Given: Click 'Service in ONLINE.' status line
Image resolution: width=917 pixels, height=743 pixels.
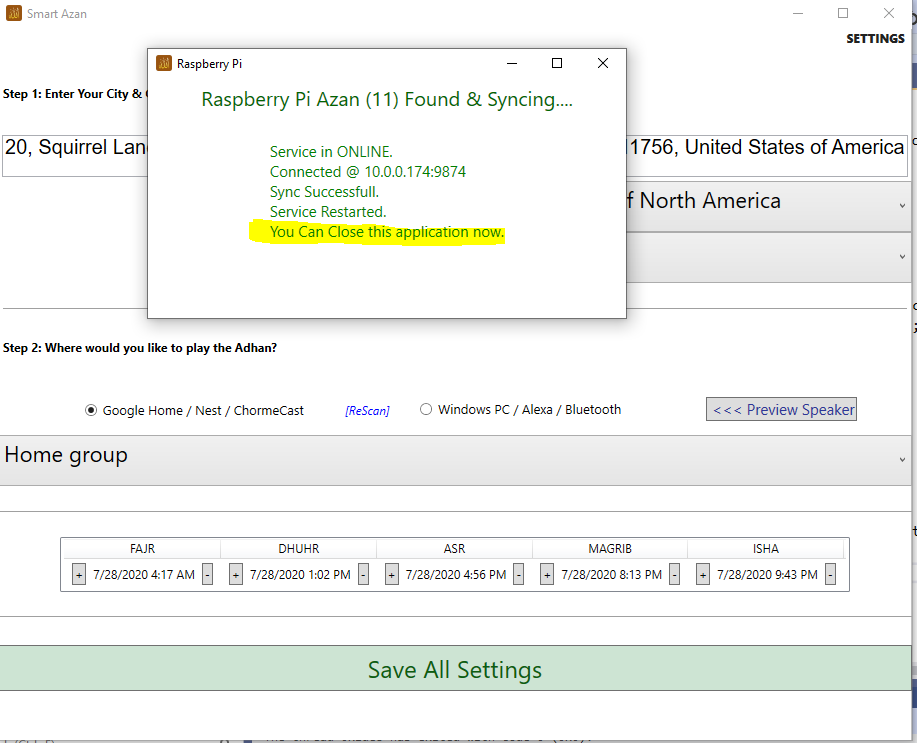Looking at the screenshot, I should tap(331, 152).
